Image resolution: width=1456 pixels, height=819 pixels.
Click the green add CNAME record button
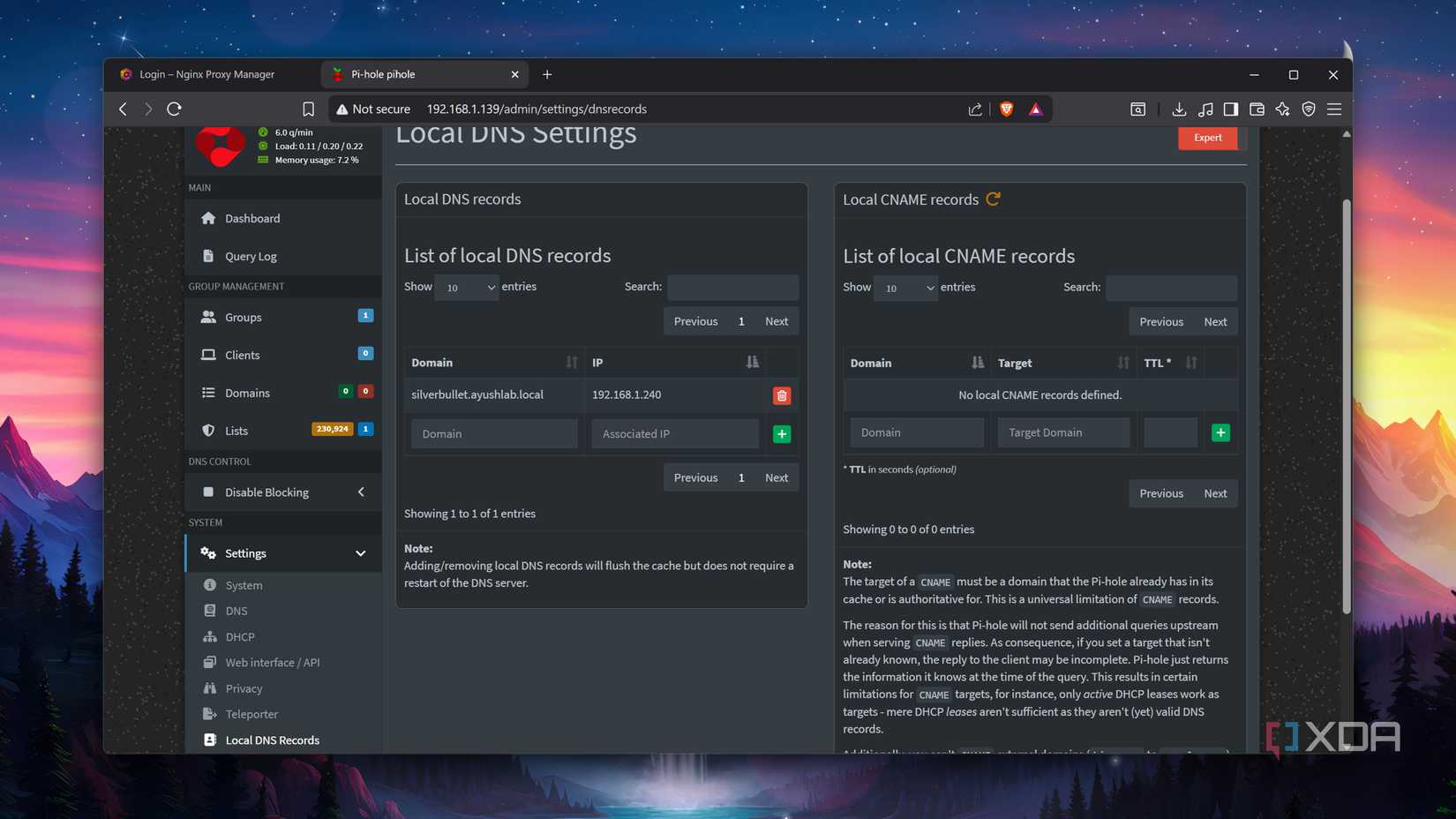pos(1220,432)
